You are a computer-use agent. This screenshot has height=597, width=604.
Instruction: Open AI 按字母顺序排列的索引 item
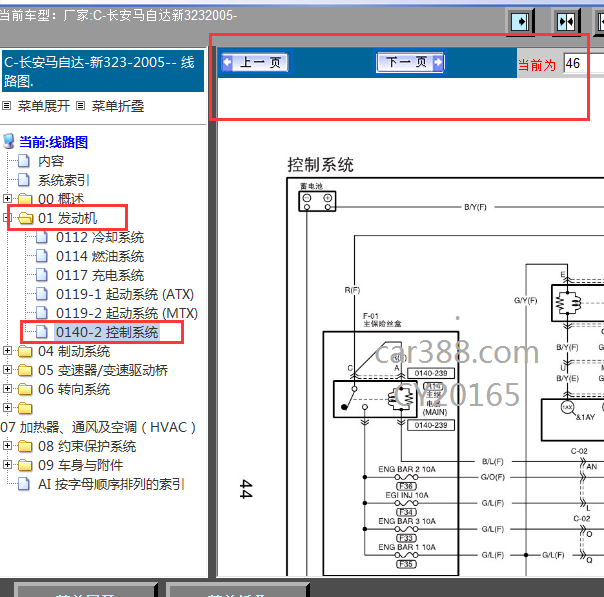[111, 484]
